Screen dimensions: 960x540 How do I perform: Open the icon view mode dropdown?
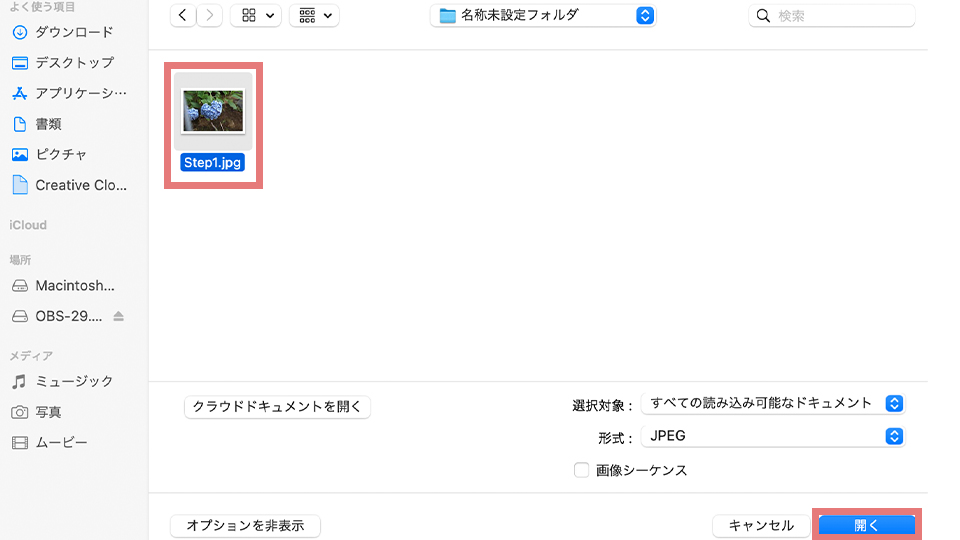pos(256,15)
